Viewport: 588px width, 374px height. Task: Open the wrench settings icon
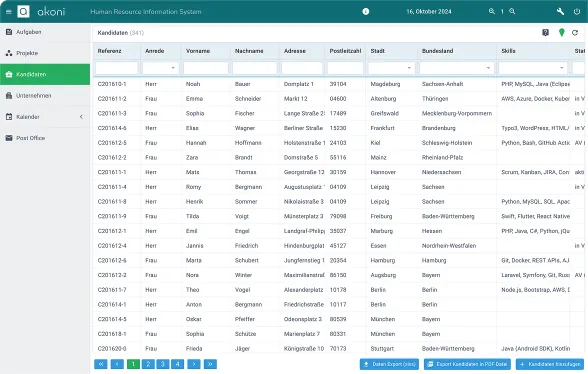560,12
